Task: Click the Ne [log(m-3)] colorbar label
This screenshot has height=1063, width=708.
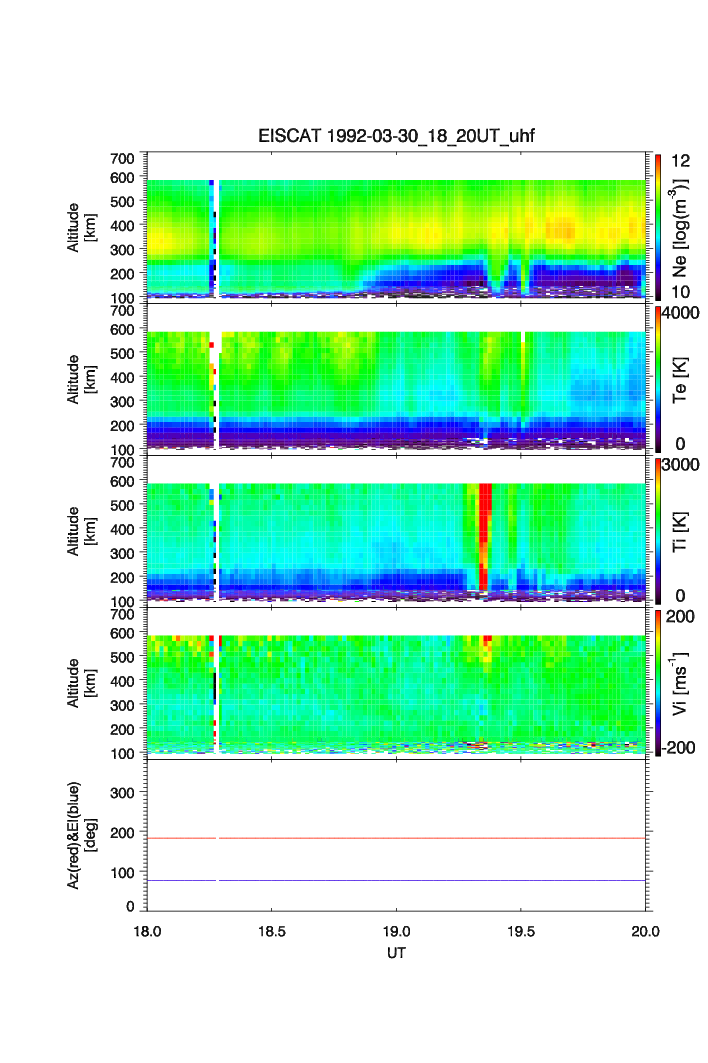Action: pyautogui.click(x=680, y=228)
